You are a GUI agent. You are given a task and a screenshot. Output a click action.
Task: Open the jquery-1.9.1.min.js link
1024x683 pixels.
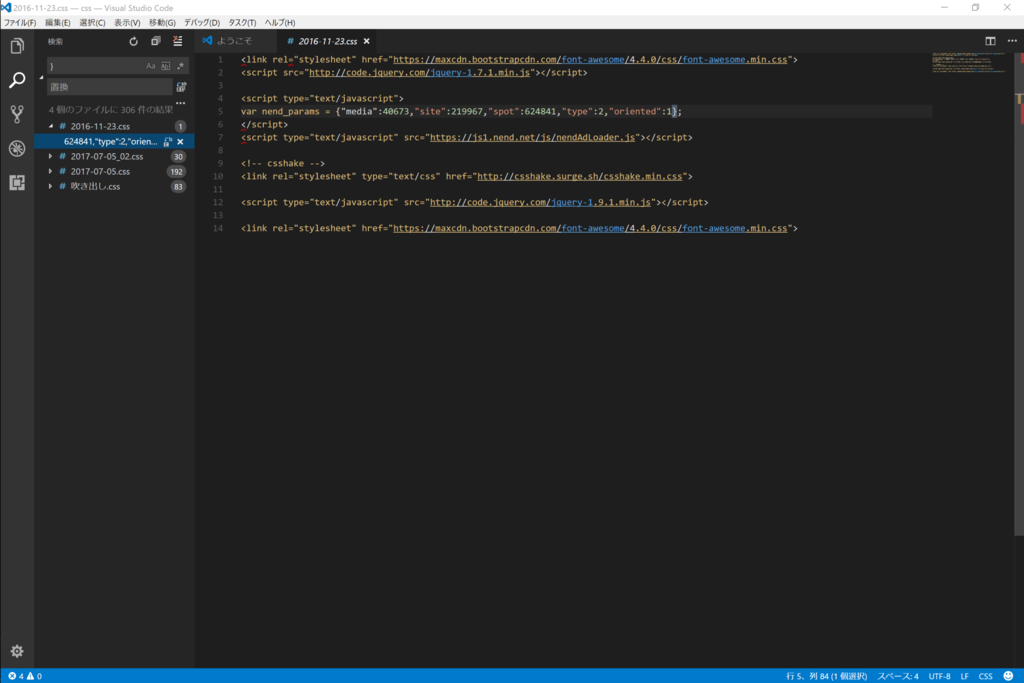click(540, 202)
